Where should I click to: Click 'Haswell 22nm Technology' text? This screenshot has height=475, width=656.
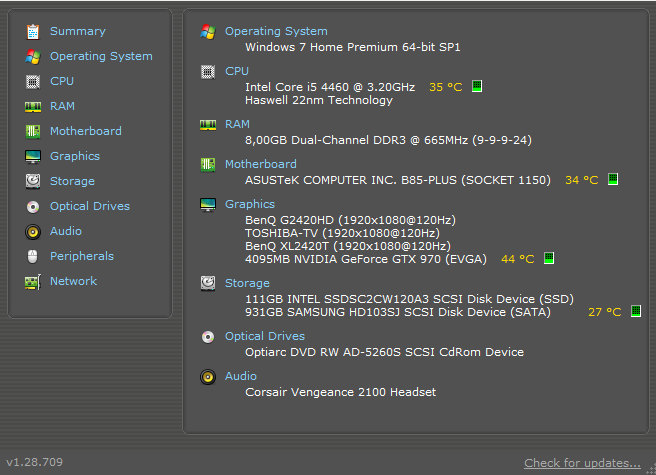click(x=319, y=100)
